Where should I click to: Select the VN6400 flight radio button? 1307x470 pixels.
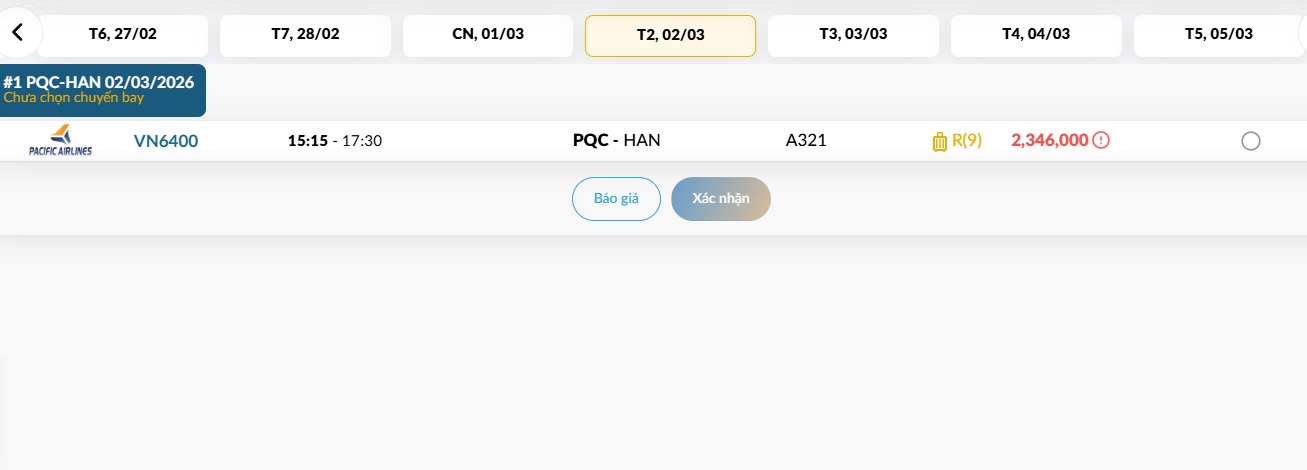tap(1250, 141)
